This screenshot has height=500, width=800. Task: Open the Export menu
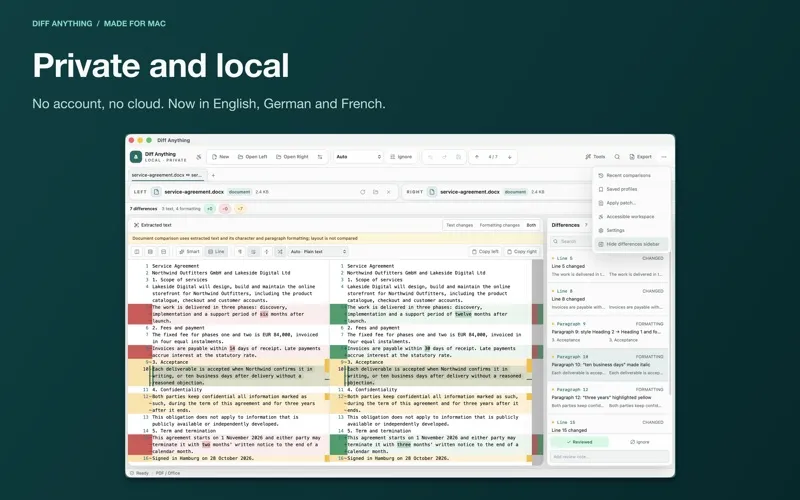click(640, 157)
